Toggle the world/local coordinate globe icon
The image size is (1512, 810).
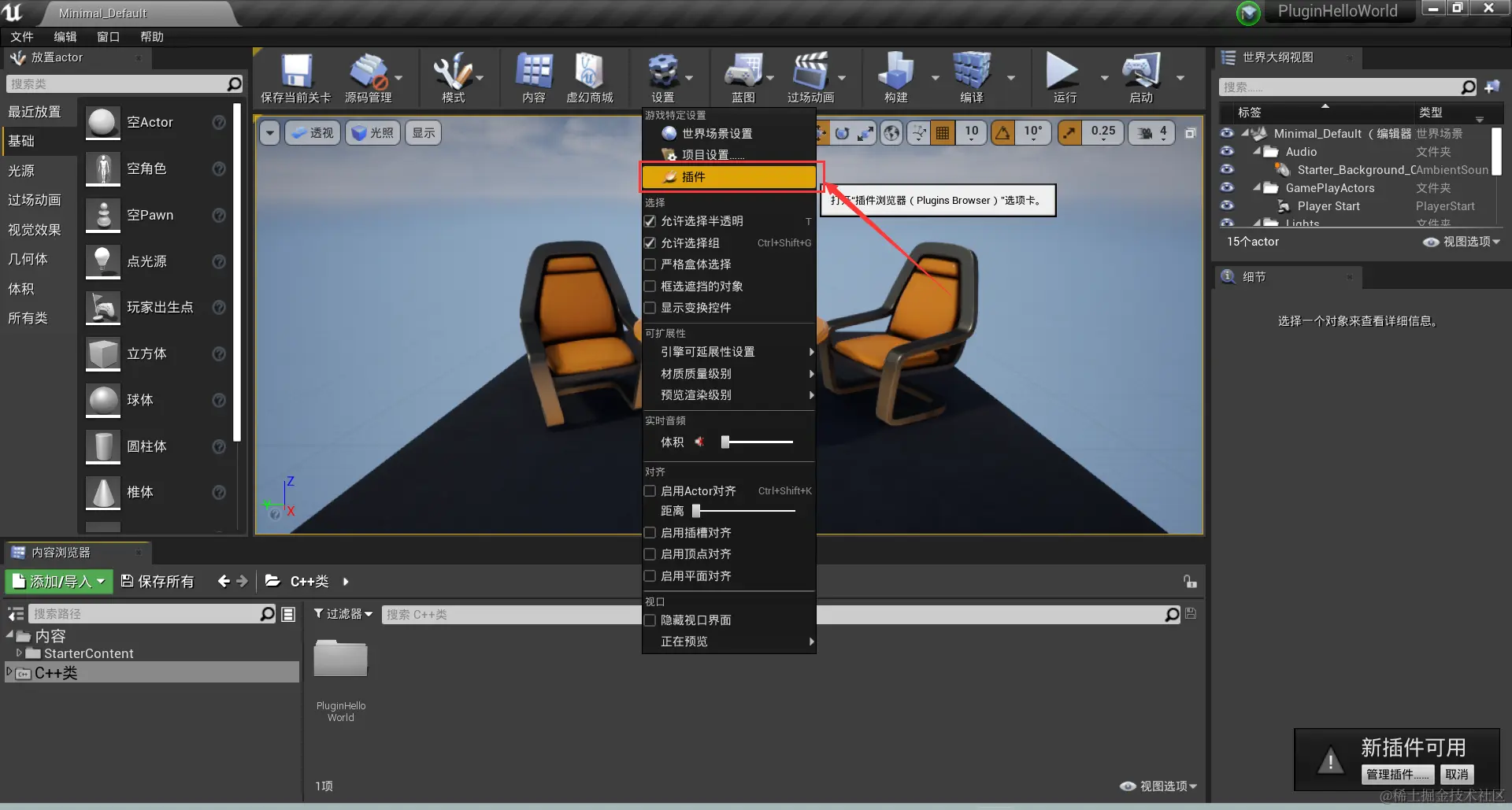(891, 133)
